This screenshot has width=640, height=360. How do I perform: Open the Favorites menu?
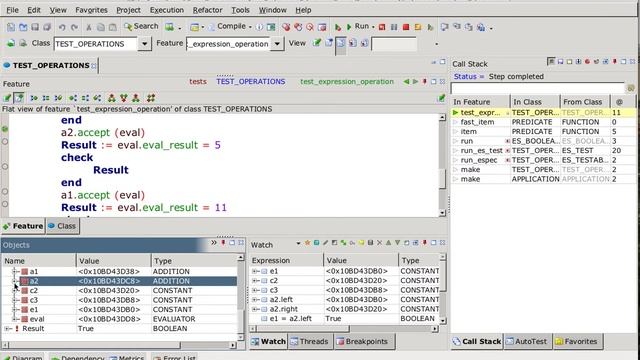[x=91, y=10]
